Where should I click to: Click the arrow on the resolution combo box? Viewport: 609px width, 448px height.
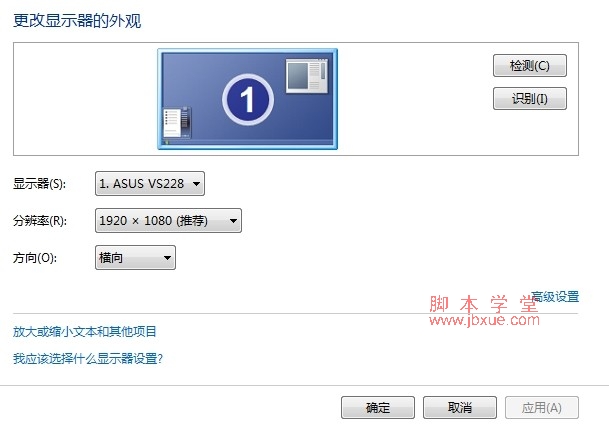point(233,221)
